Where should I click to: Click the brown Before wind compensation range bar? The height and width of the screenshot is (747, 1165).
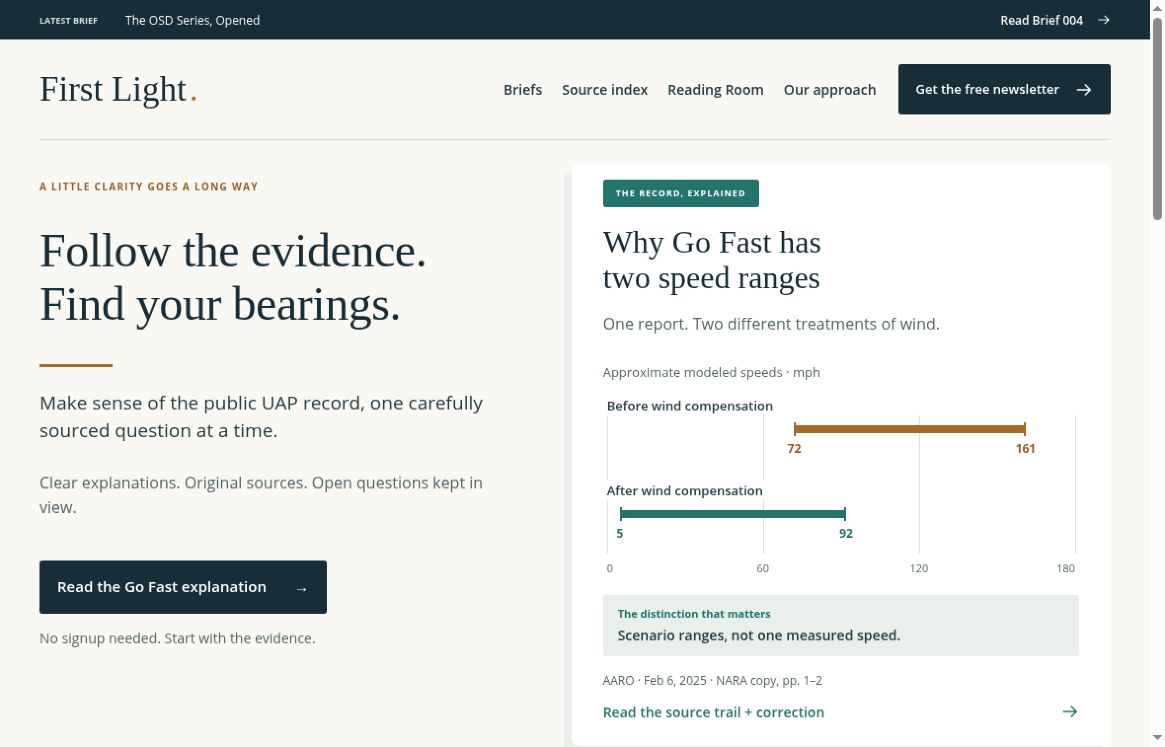click(909, 429)
